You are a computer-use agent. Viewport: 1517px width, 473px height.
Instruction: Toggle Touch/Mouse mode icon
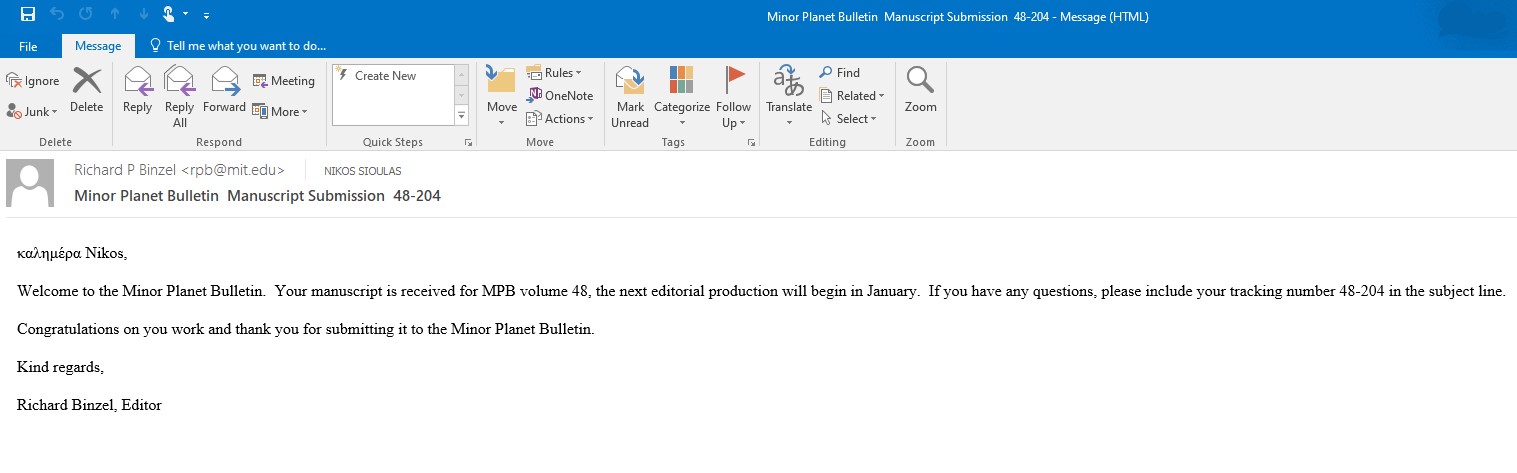click(171, 14)
